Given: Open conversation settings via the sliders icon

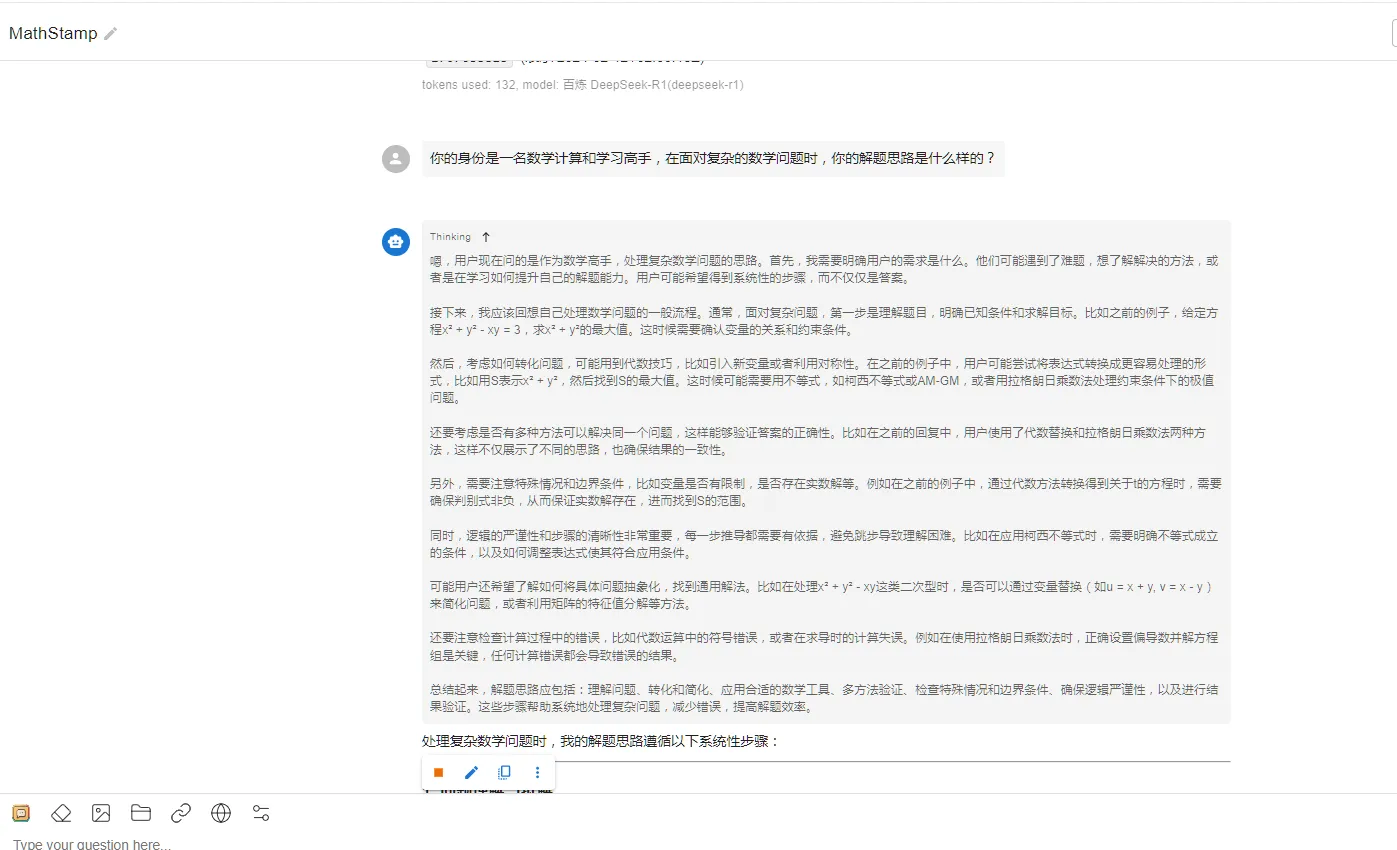Looking at the screenshot, I should click(x=261, y=813).
